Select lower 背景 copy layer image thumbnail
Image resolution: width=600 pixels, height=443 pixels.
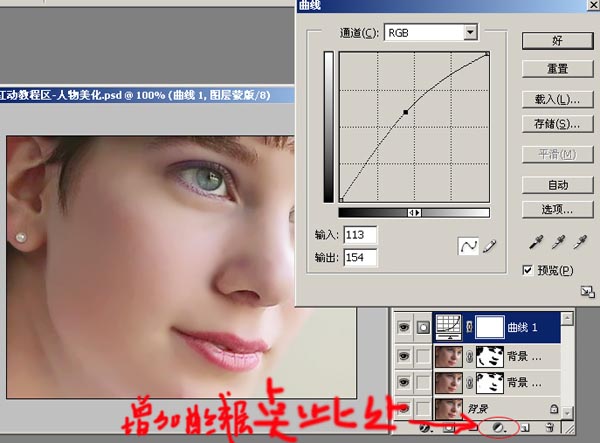[x=449, y=382]
